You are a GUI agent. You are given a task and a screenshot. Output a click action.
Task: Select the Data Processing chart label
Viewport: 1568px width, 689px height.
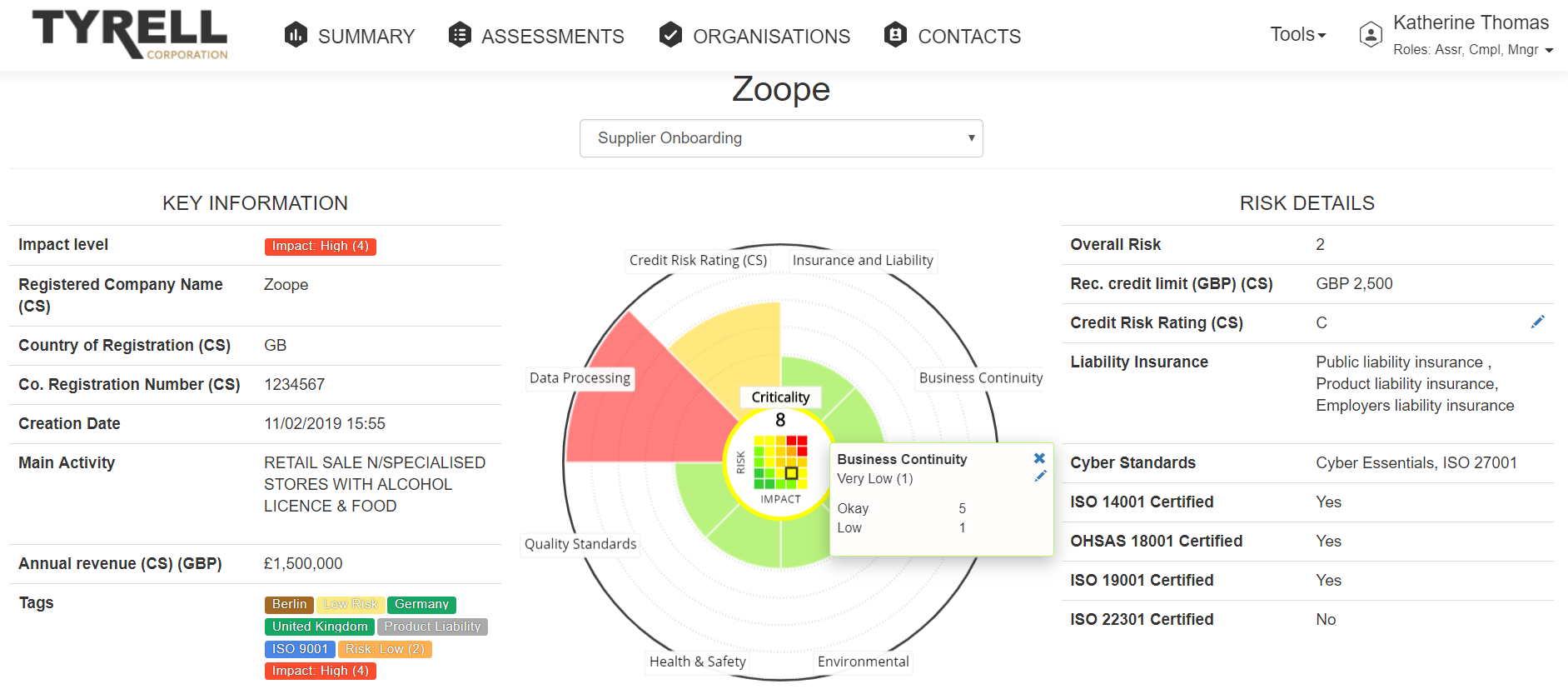580,378
